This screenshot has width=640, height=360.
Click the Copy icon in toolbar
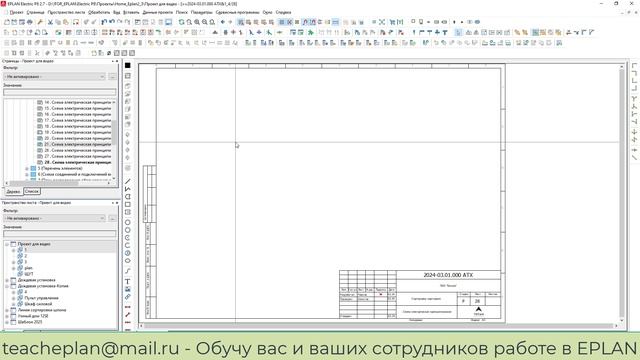click(x=58, y=22)
